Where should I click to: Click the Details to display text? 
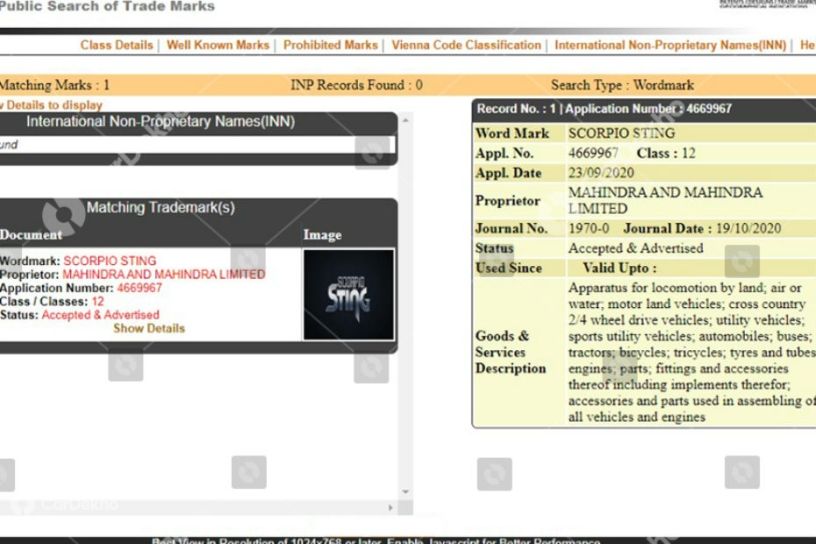tap(54, 105)
